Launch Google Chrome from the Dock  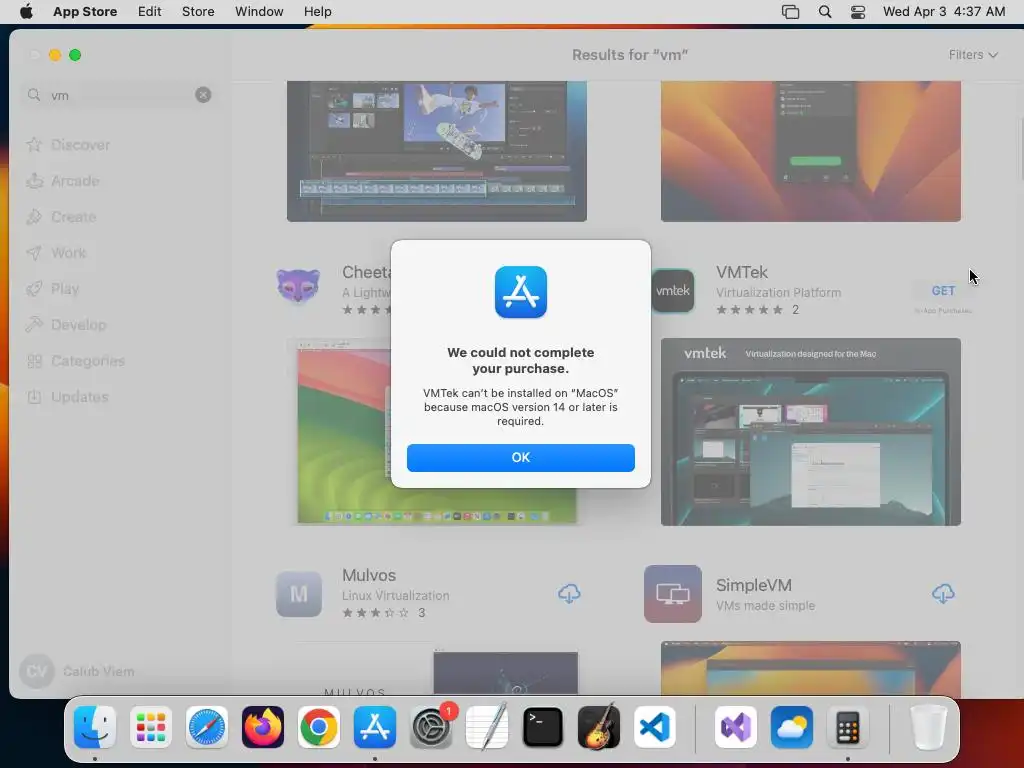tap(319, 727)
